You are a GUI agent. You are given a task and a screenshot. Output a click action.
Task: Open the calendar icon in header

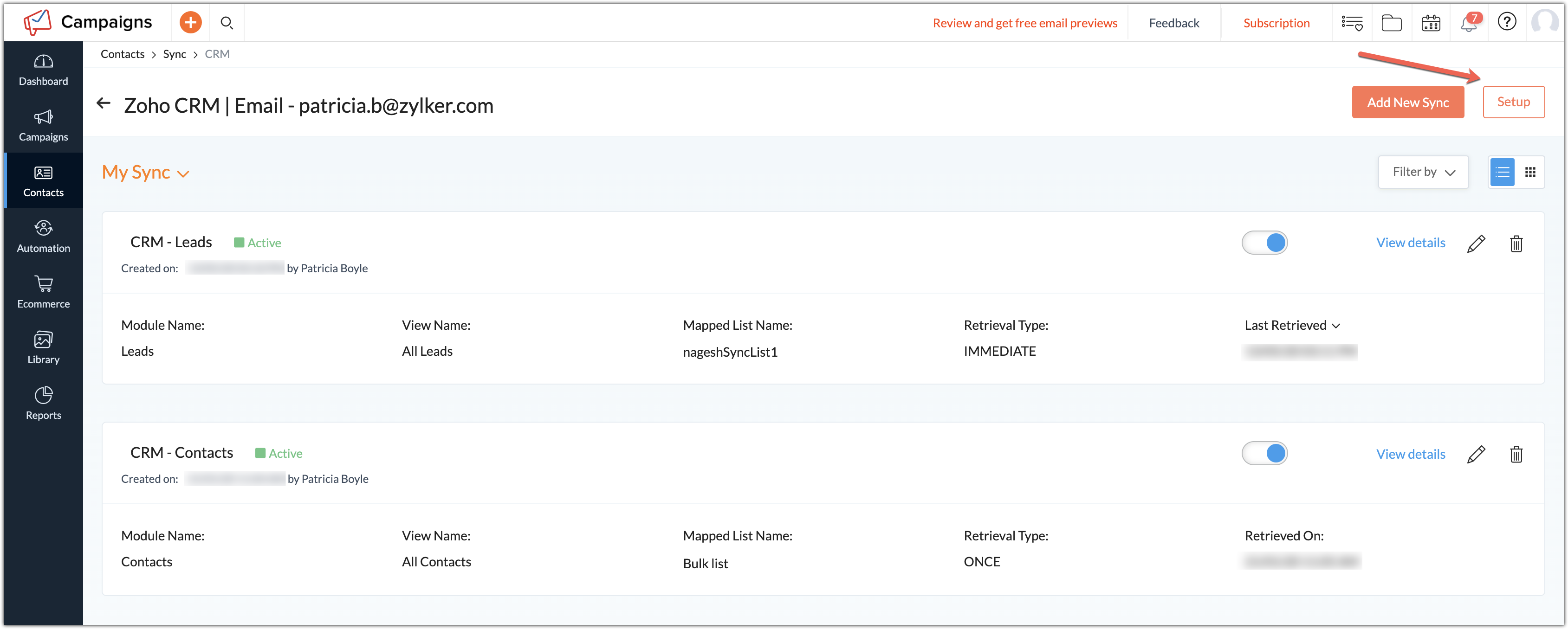(1431, 23)
